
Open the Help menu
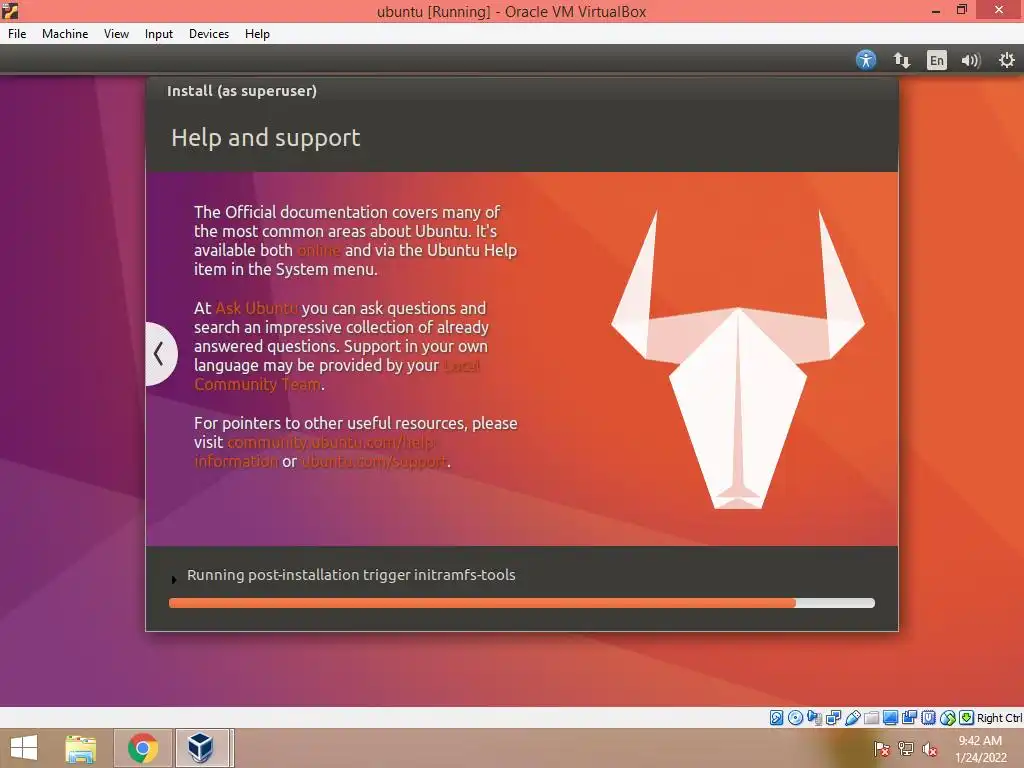coord(257,34)
